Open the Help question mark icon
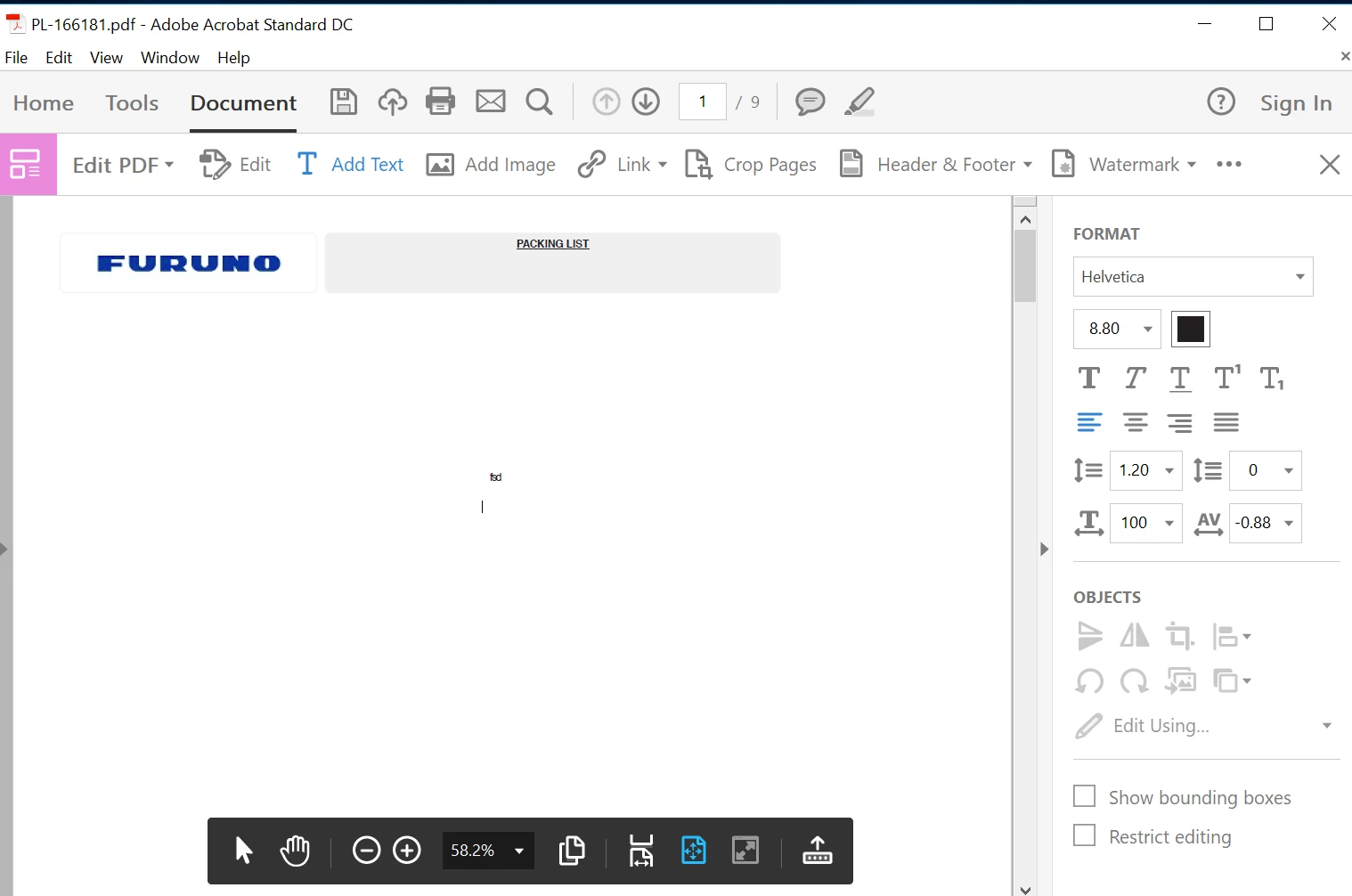The width and height of the screenshot is (1352, 896). click(x=1221, y=102)
